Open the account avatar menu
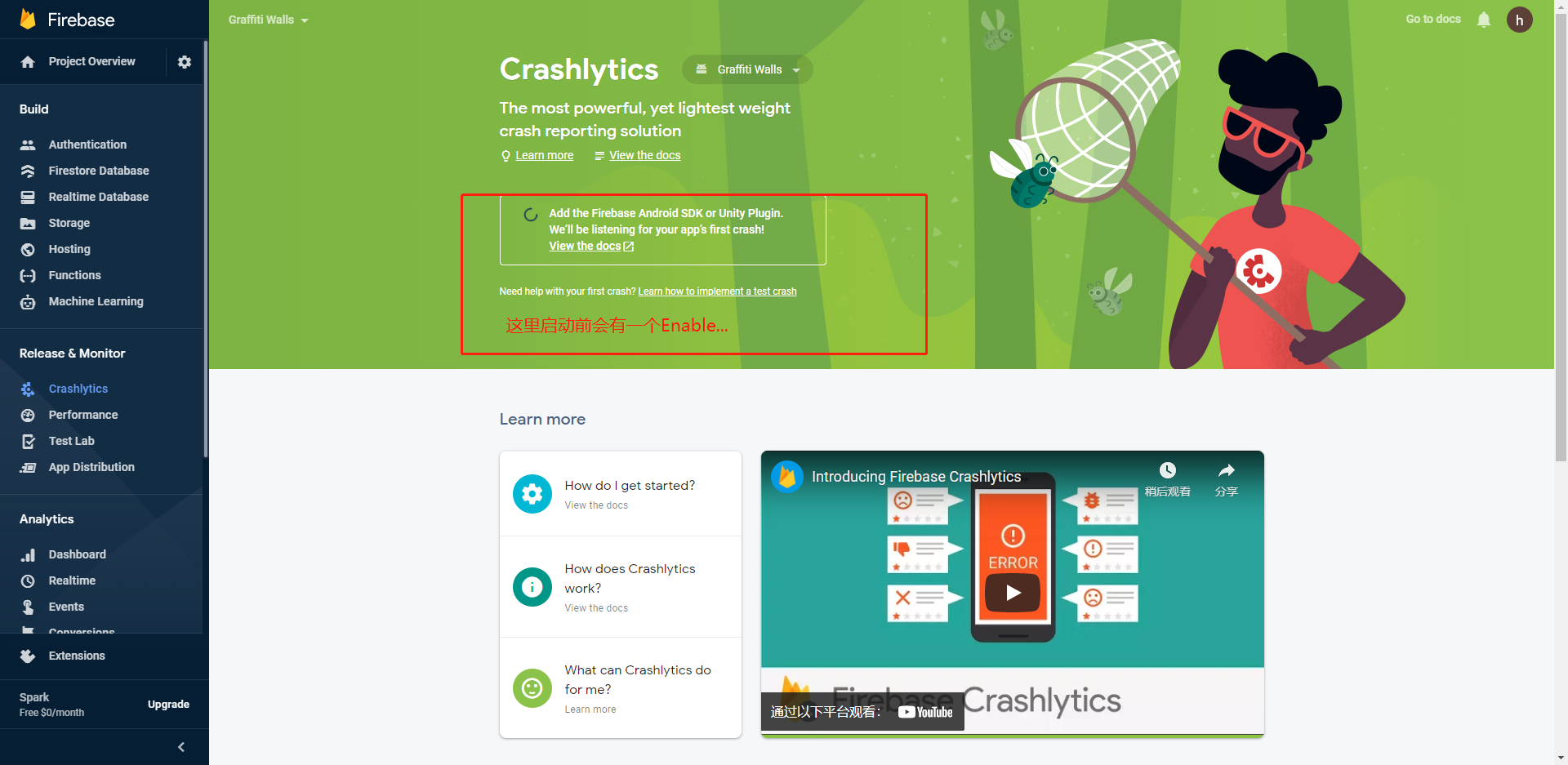1568x765 pixels. coord(1521,20)
